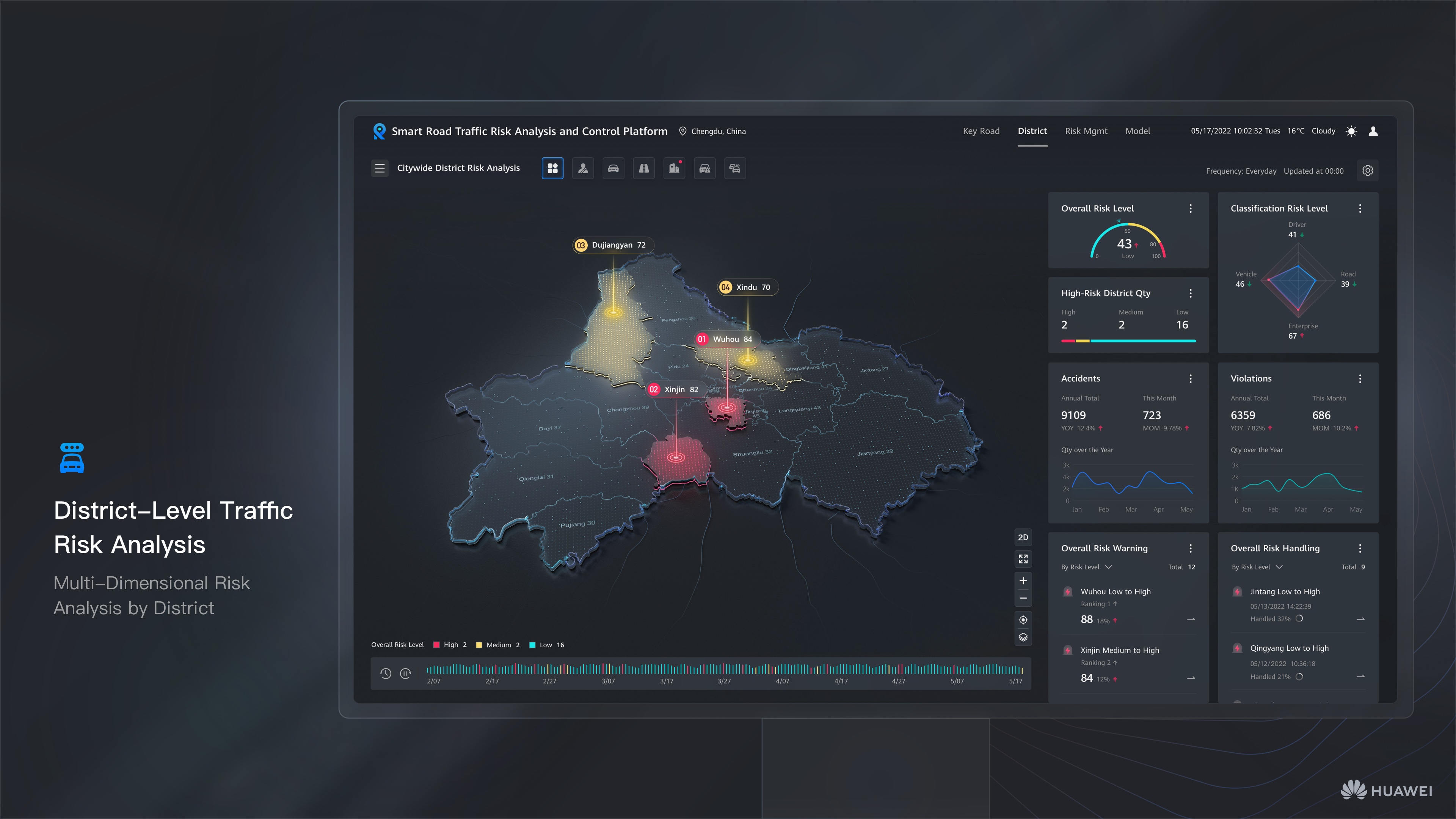Switch the map to 2D view

pos(1023,537)
